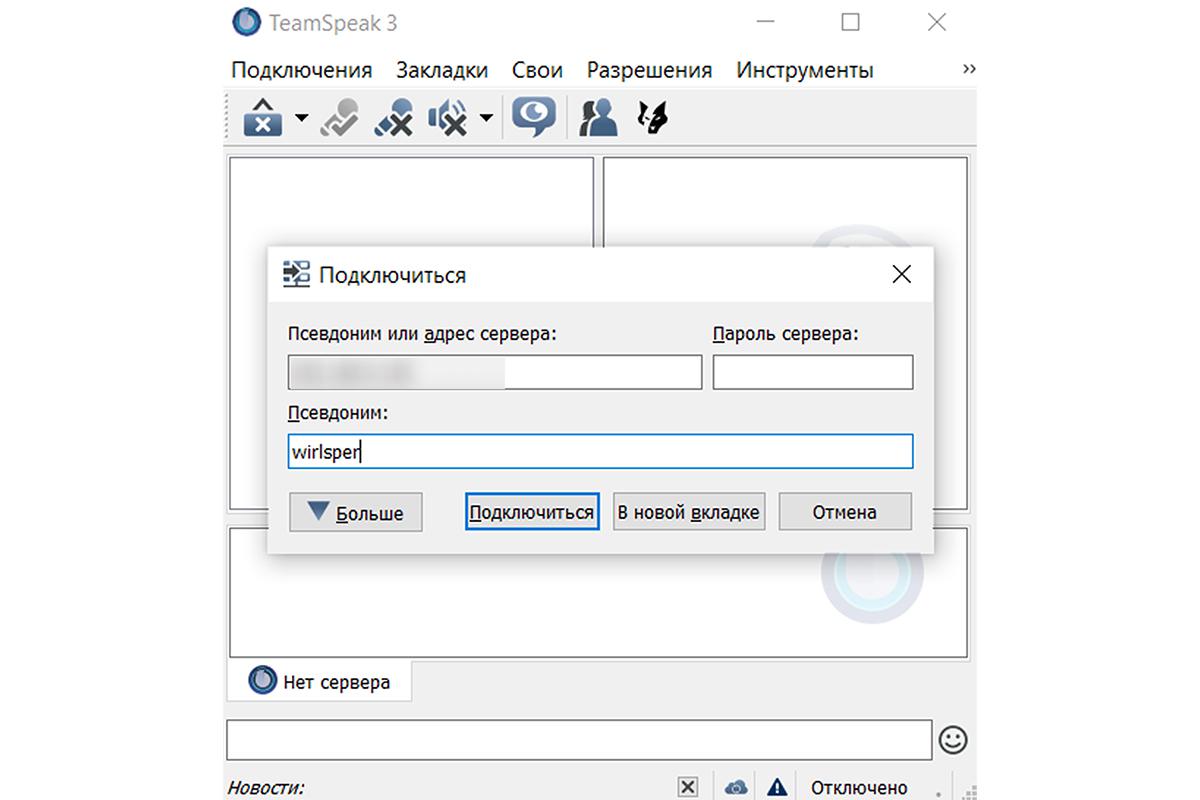Click the warning triangle in the status bar
The height and width of the screenshot is (800, 1200).
[777, 787]
